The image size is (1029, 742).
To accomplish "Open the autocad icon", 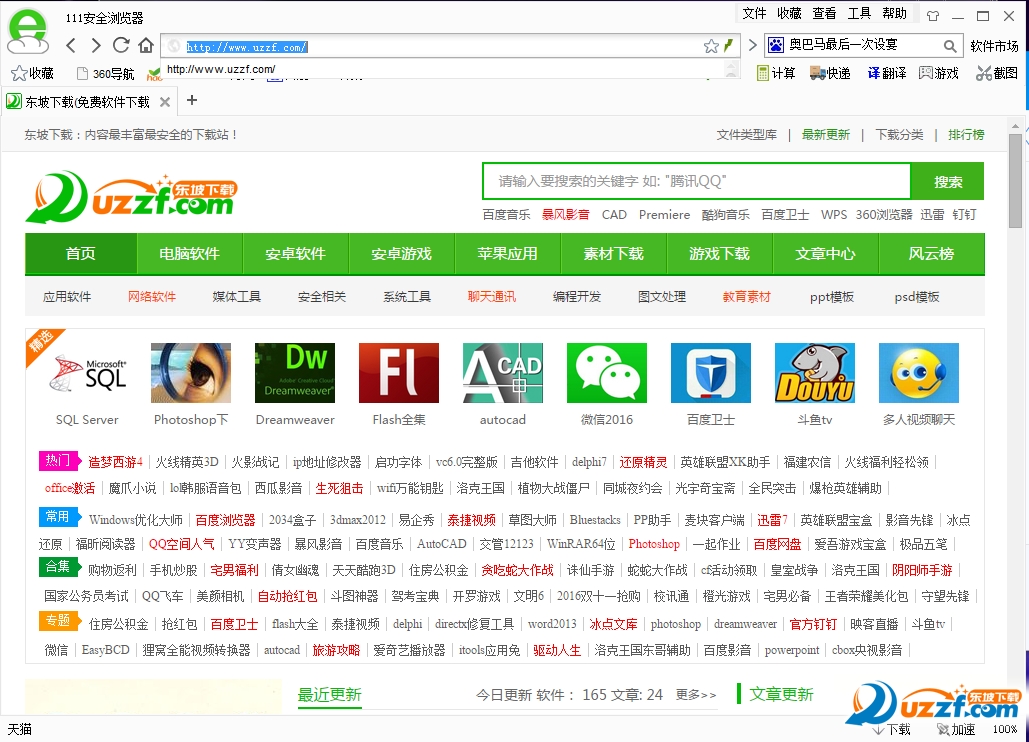I will tap(503, 373).
